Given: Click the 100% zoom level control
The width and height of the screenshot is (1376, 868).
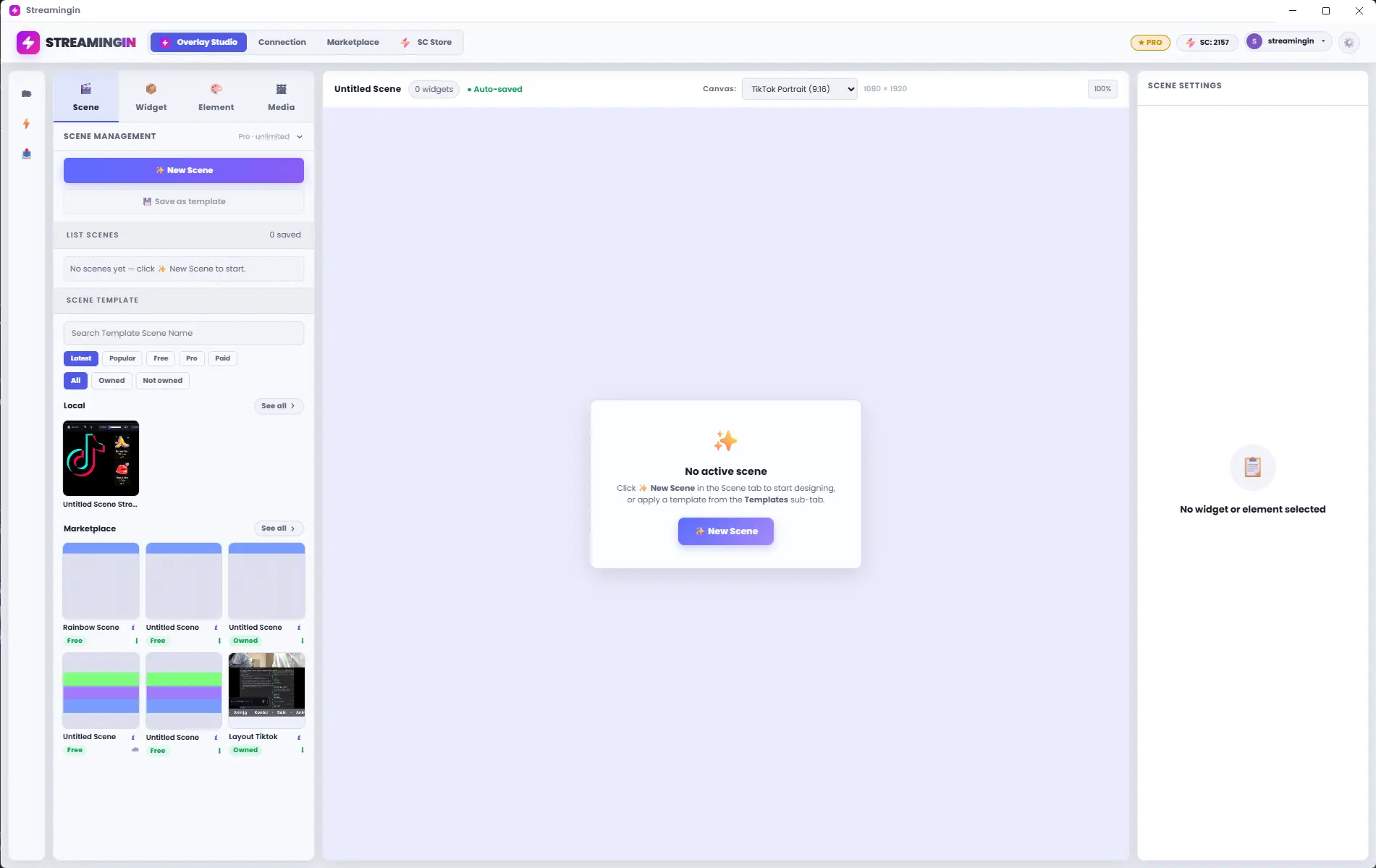Looking at the screenshot, I should [x=1102, y=89].
